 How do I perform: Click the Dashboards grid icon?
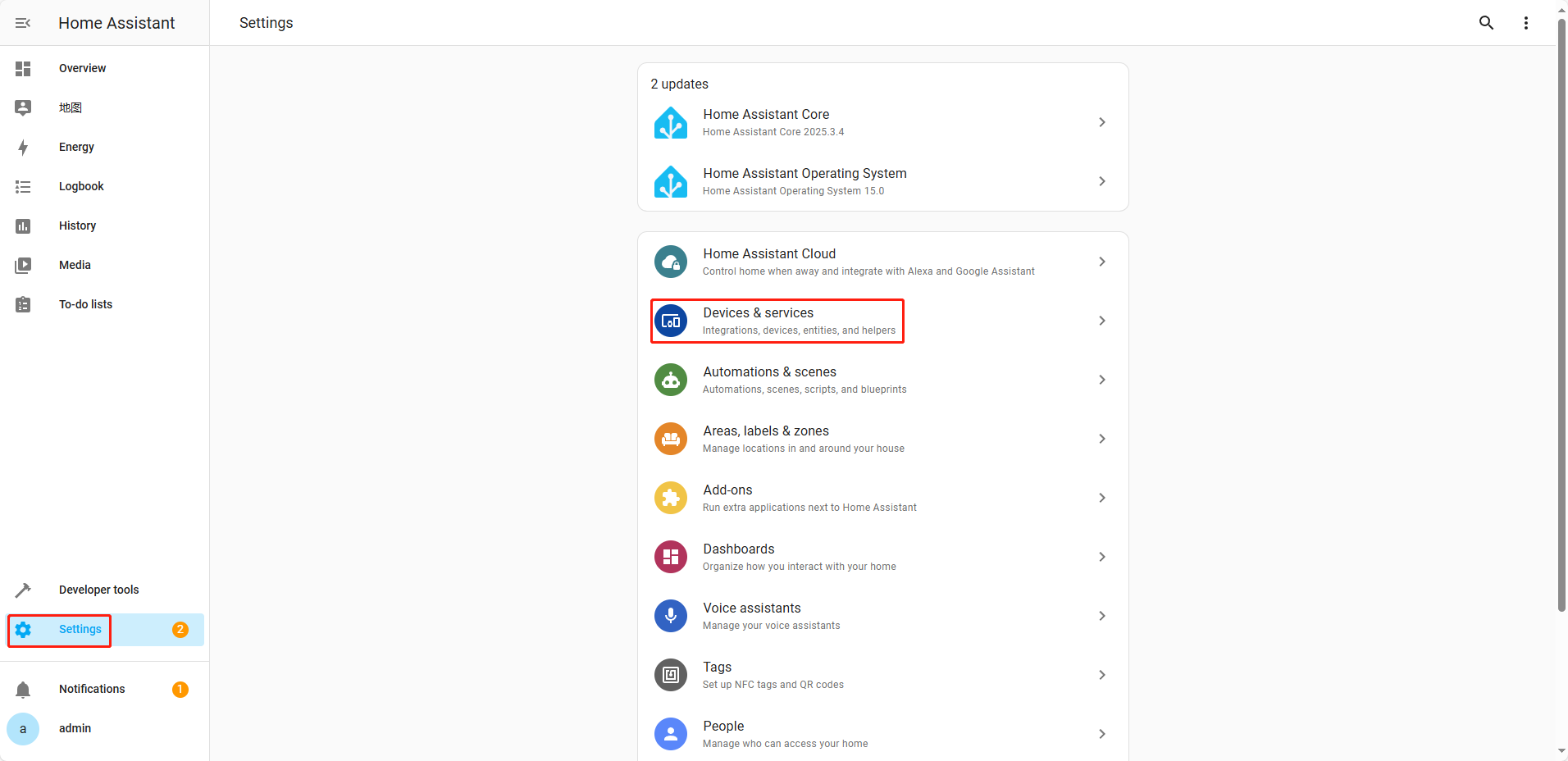click(671, 558)
